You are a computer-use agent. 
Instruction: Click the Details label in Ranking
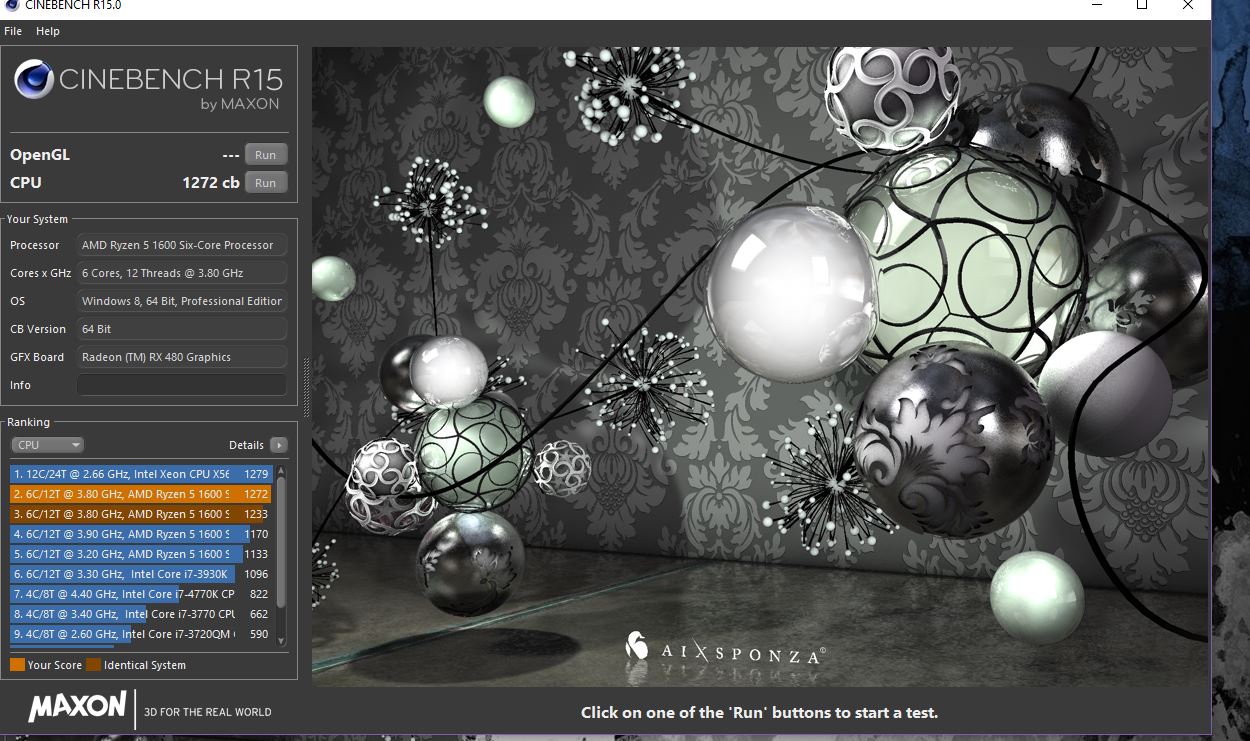pos(246,445)
